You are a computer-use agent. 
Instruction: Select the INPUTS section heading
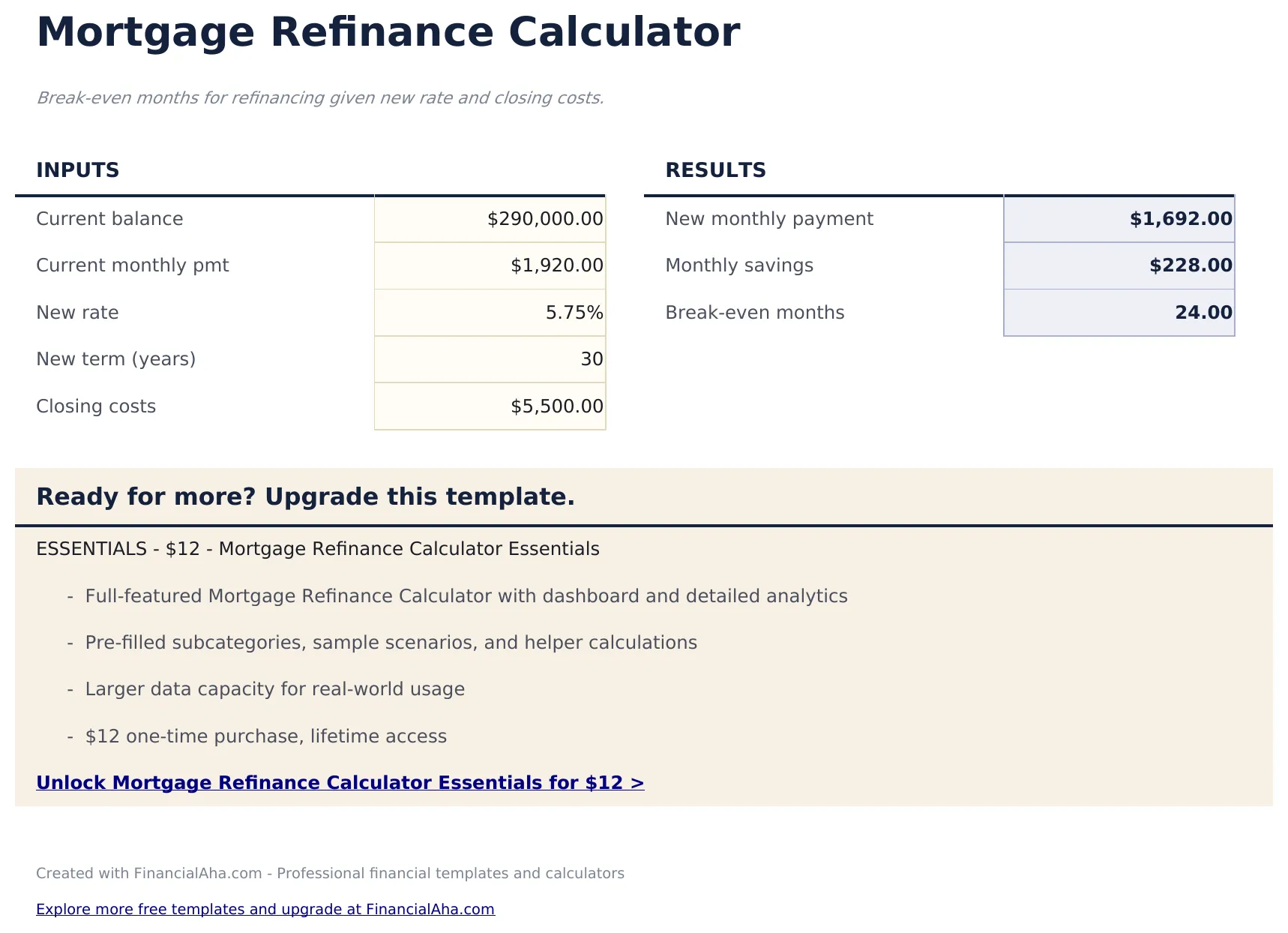(78, 170)
